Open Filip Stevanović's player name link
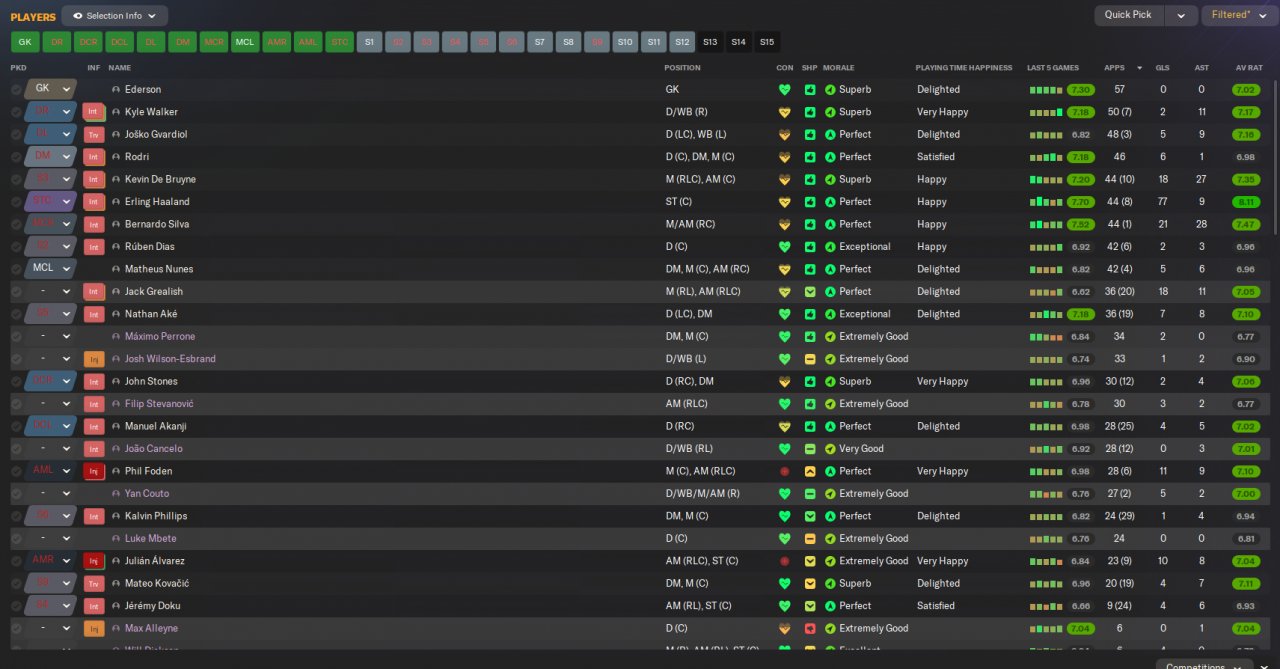This screenshot has width=1280, height=669. click(x=159, y=404)
